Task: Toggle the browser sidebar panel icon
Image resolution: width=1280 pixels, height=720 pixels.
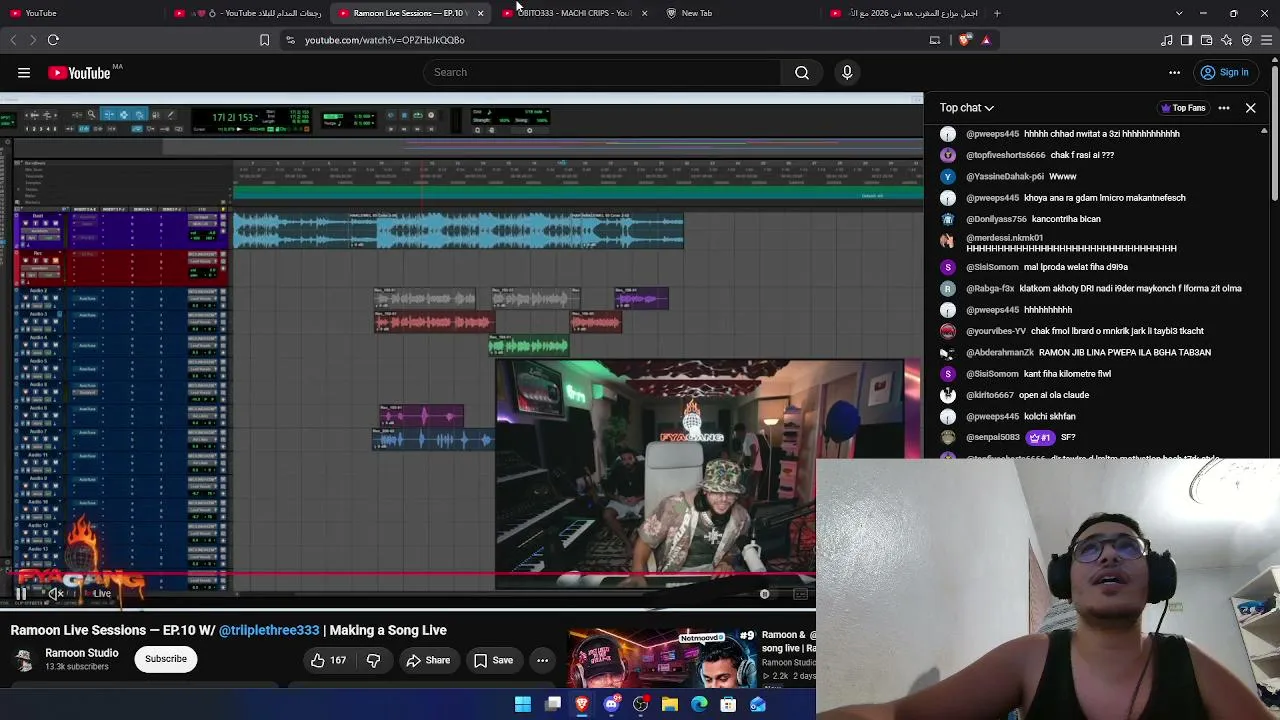Action: click(1186, 40)
